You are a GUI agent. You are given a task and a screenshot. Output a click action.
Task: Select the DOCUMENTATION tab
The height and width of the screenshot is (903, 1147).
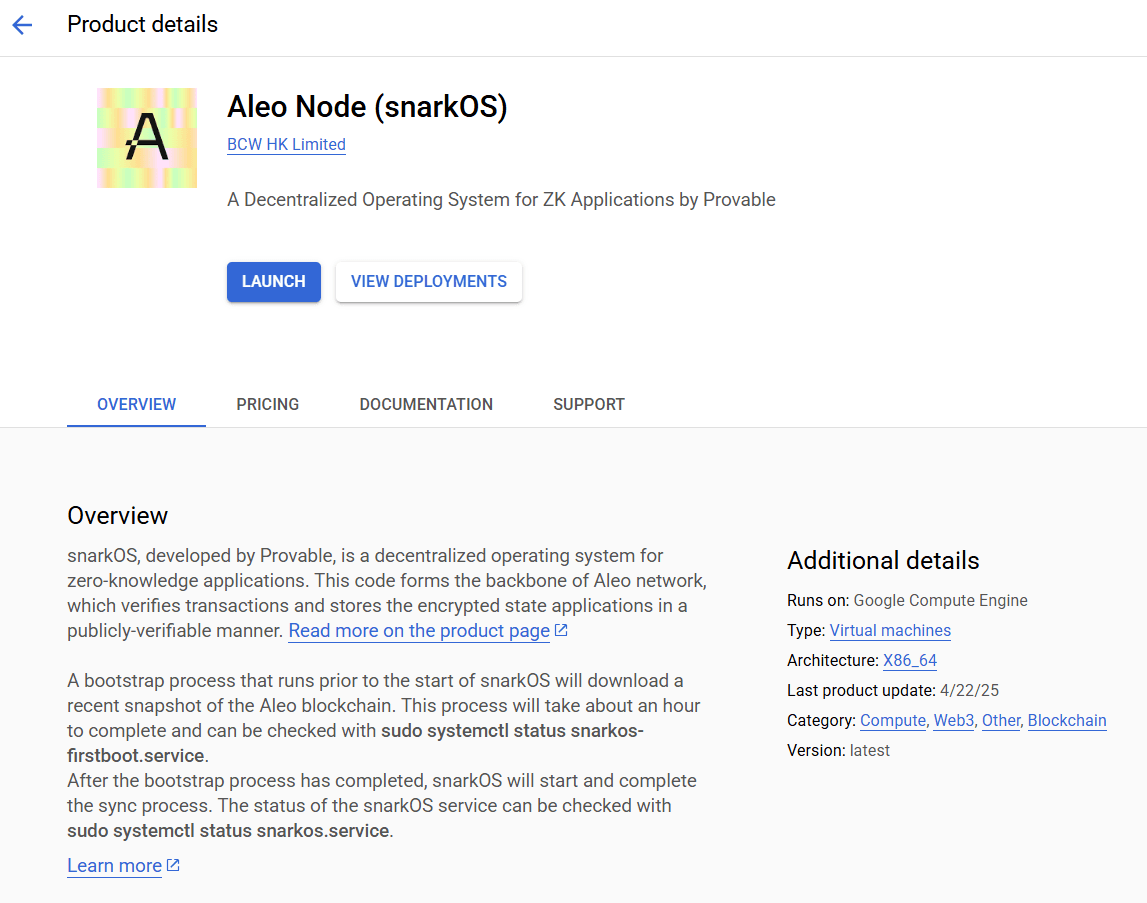tap(426, 404)
